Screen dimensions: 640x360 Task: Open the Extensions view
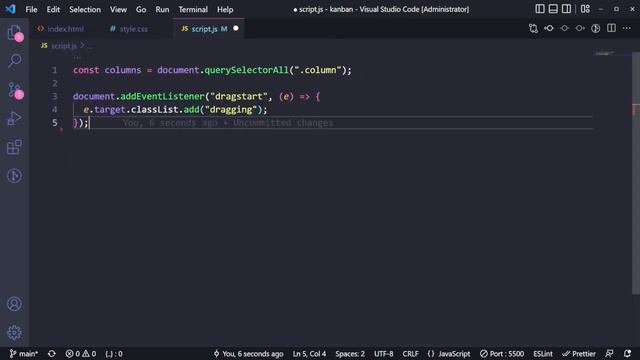point(14,147)
